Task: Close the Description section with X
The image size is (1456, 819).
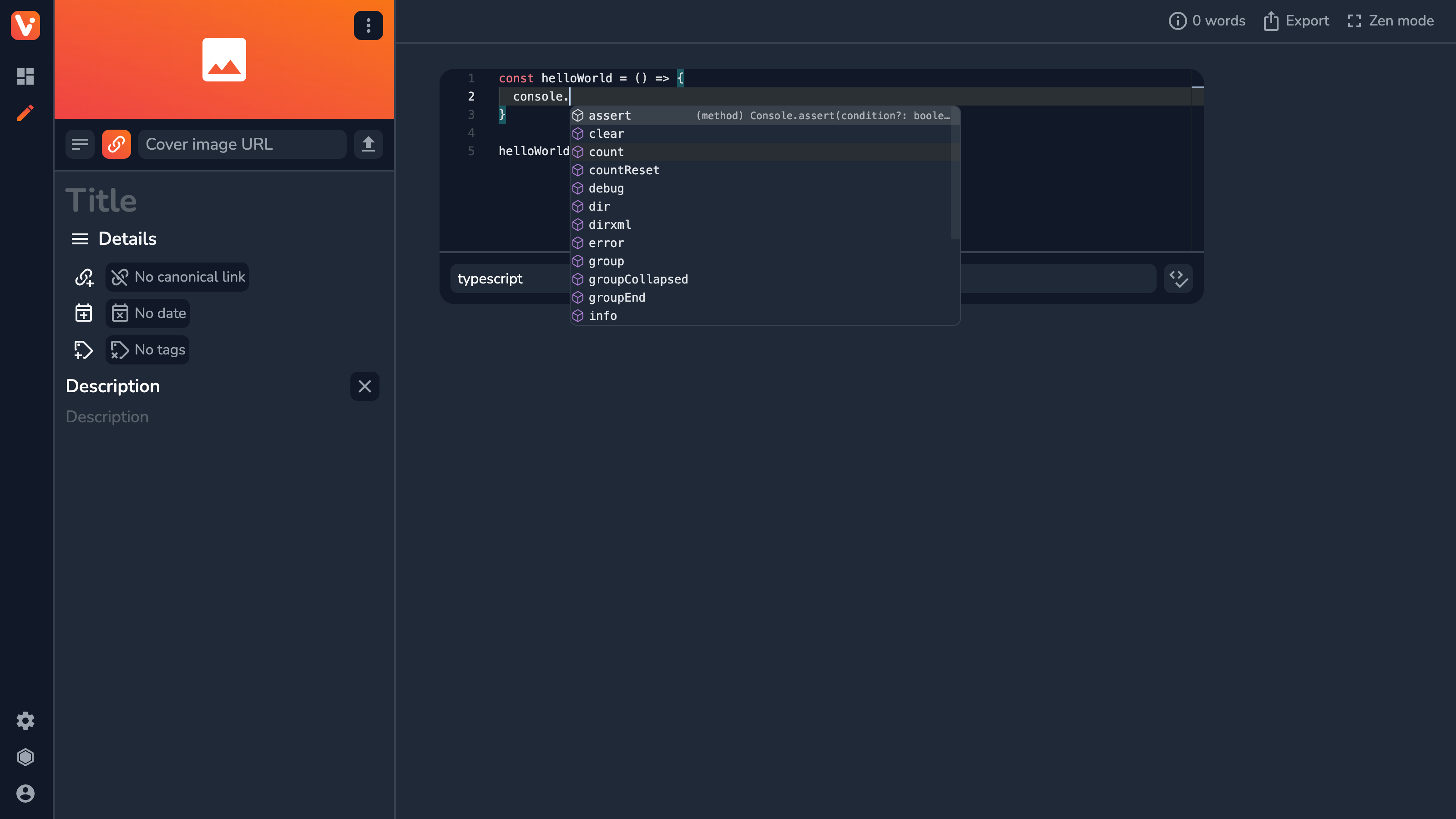Action: (x=364, y=386)
